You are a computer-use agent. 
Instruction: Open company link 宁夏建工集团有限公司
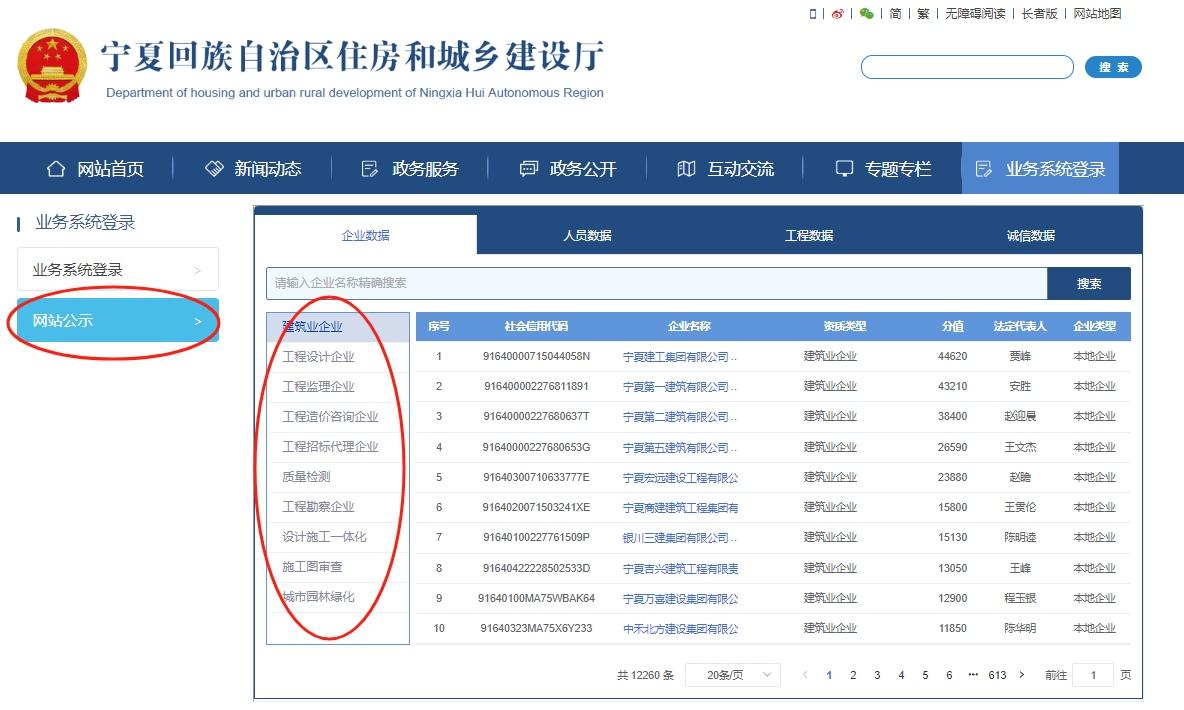point(679,357)
